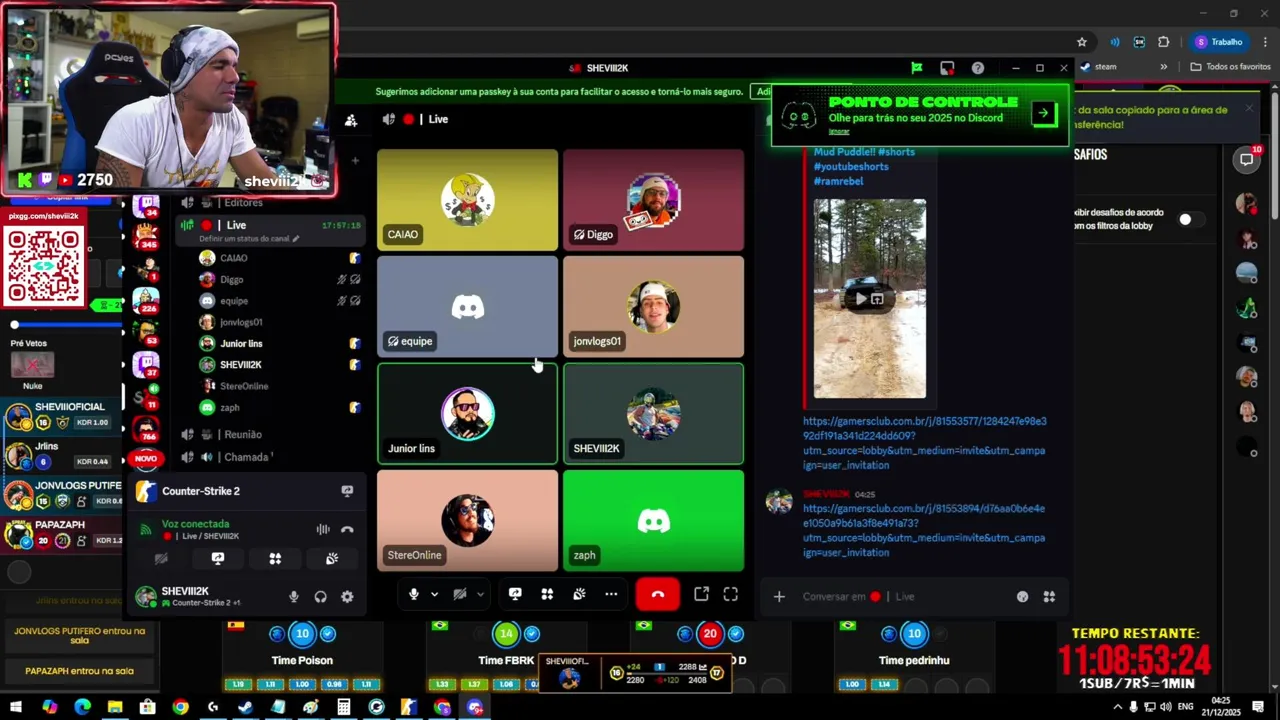Open Discord help question mark icon
Image resolution: width=1280 pixels, height=720 pixels.
coord(978,68)
